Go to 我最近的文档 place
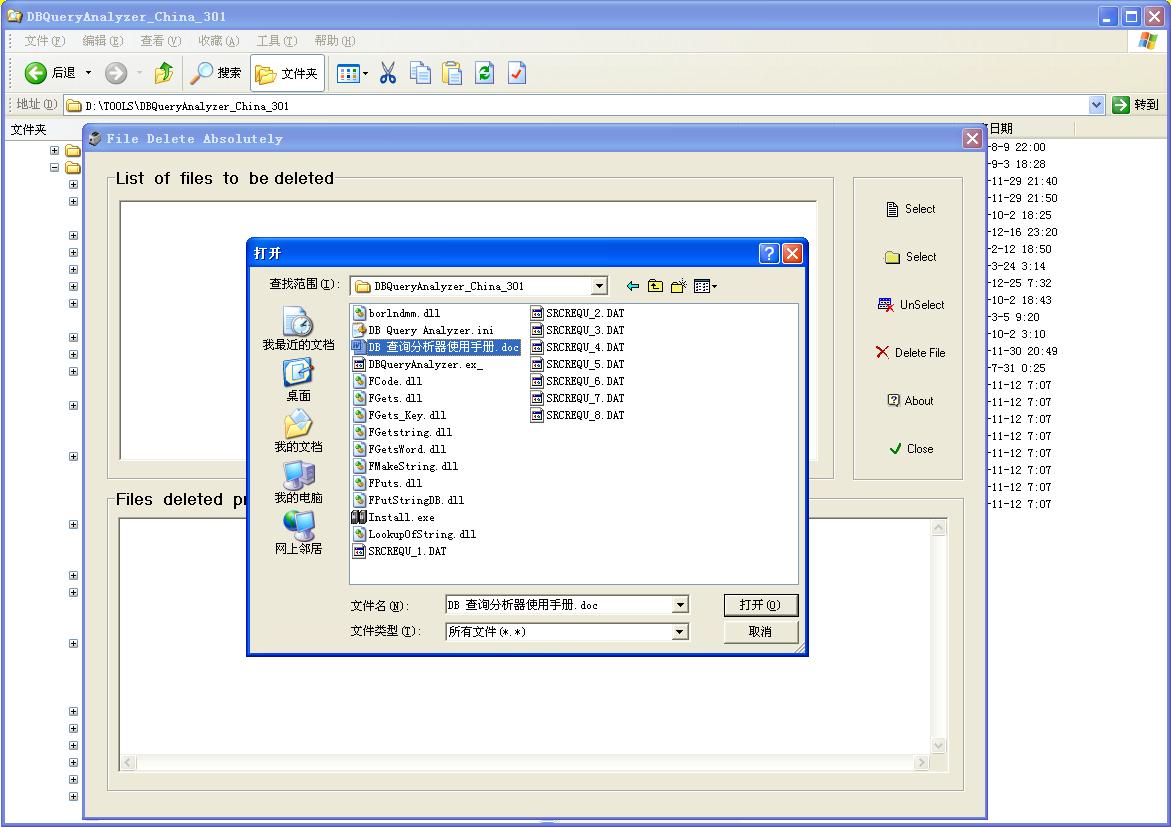 click(x=298, y=329)
